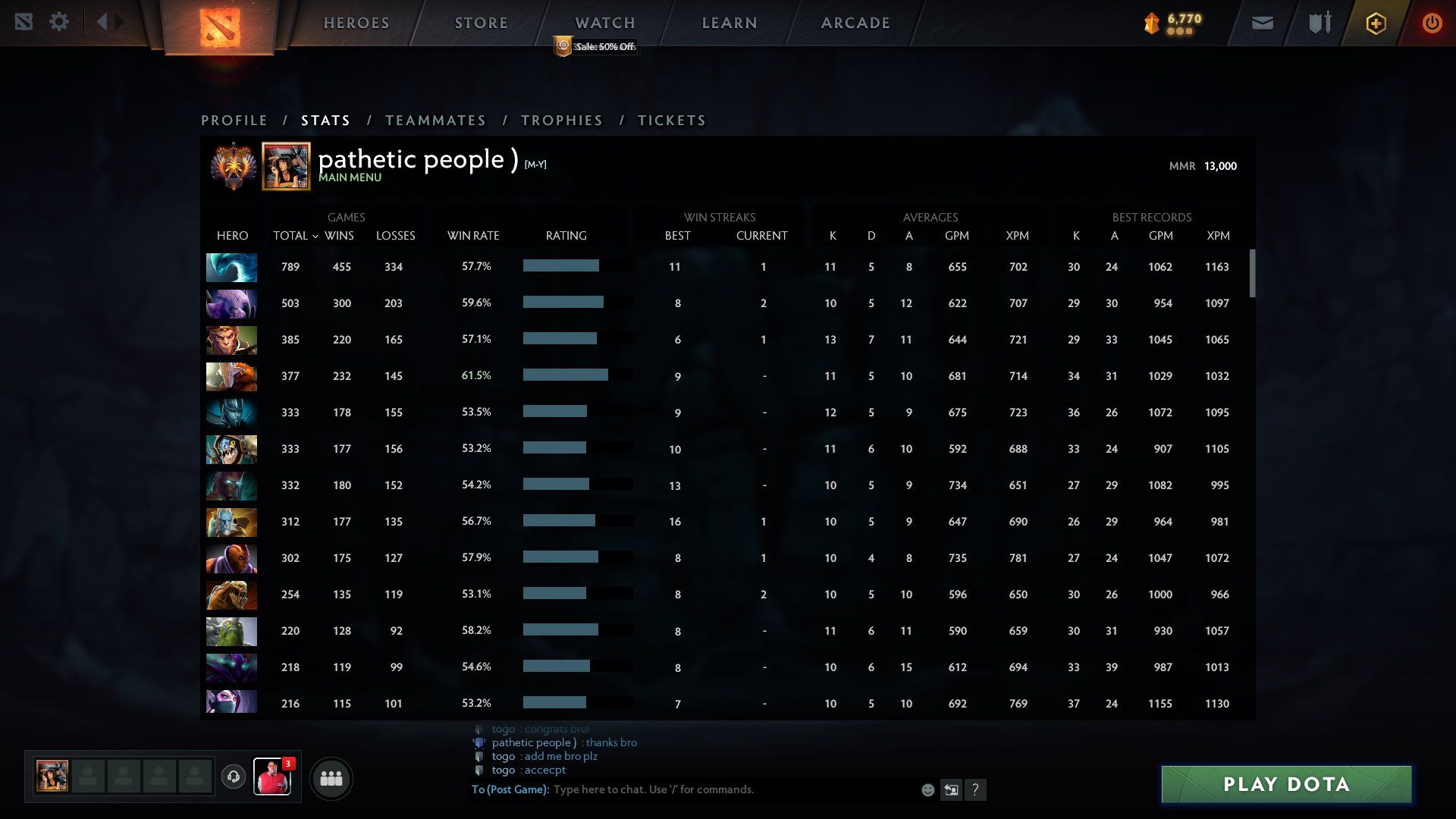1456x819 pixels.
Task: Open the mail inbox icon
Action: (x=1262, y=23)
